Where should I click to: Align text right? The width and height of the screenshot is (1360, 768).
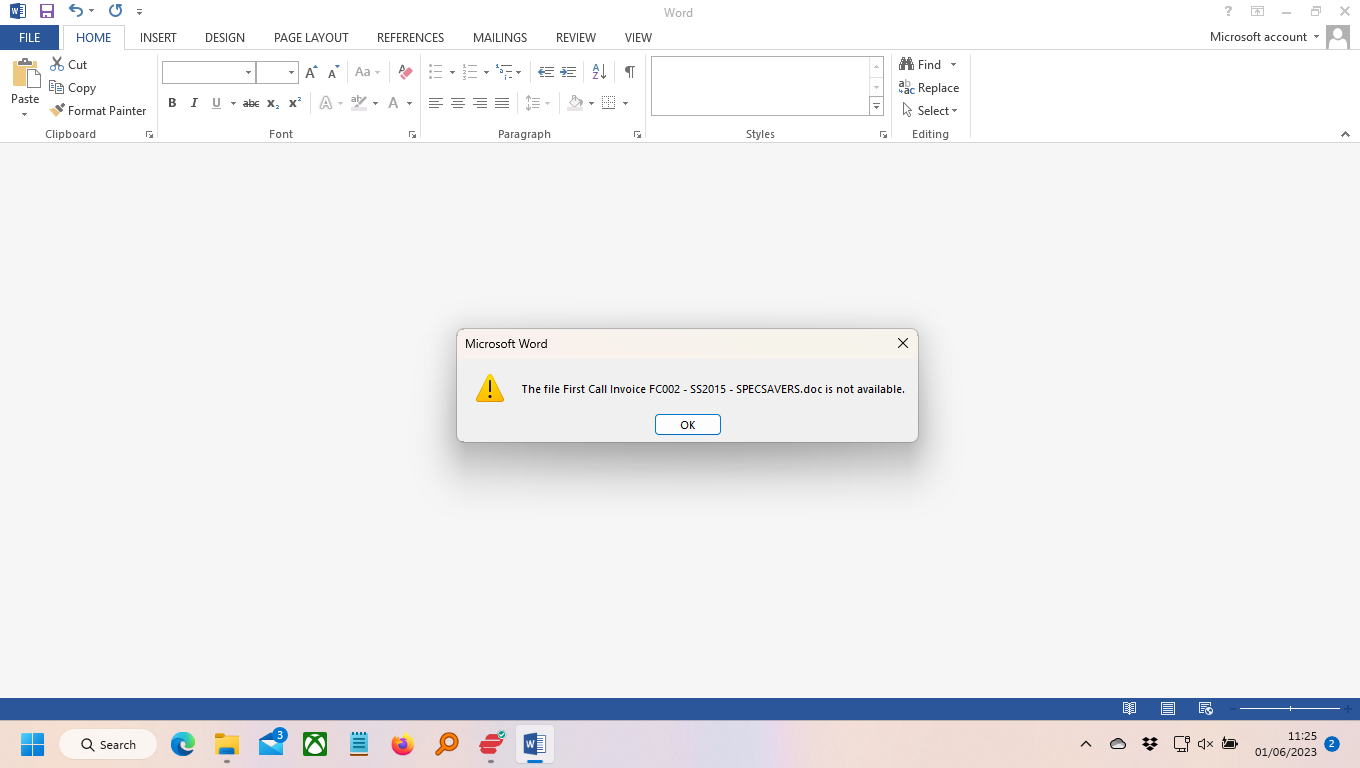(480, 103)
